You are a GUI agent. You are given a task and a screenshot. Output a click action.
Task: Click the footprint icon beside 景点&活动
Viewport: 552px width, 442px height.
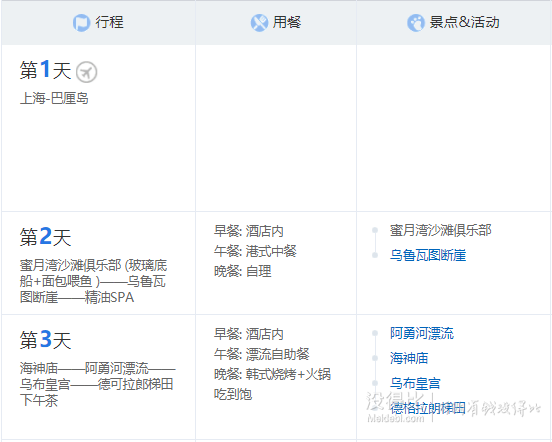click(416, 23)
